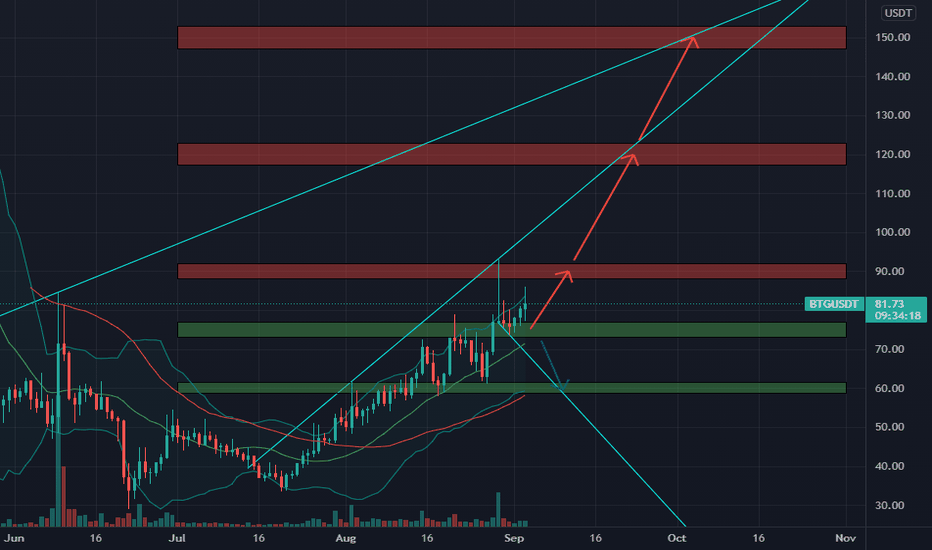The image size is (932, 550).
Task: Select the green support zone at 60
Action: 512,388
